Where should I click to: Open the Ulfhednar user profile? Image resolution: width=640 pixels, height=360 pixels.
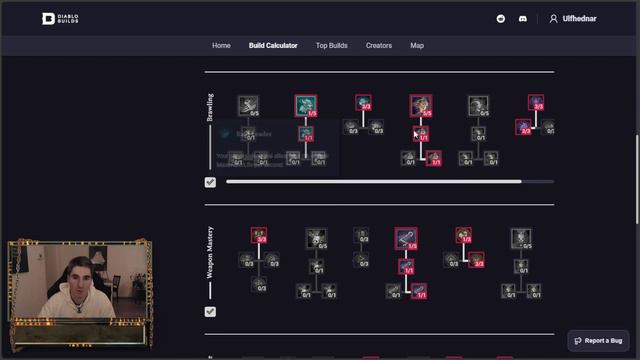click(x=573, y=19)
